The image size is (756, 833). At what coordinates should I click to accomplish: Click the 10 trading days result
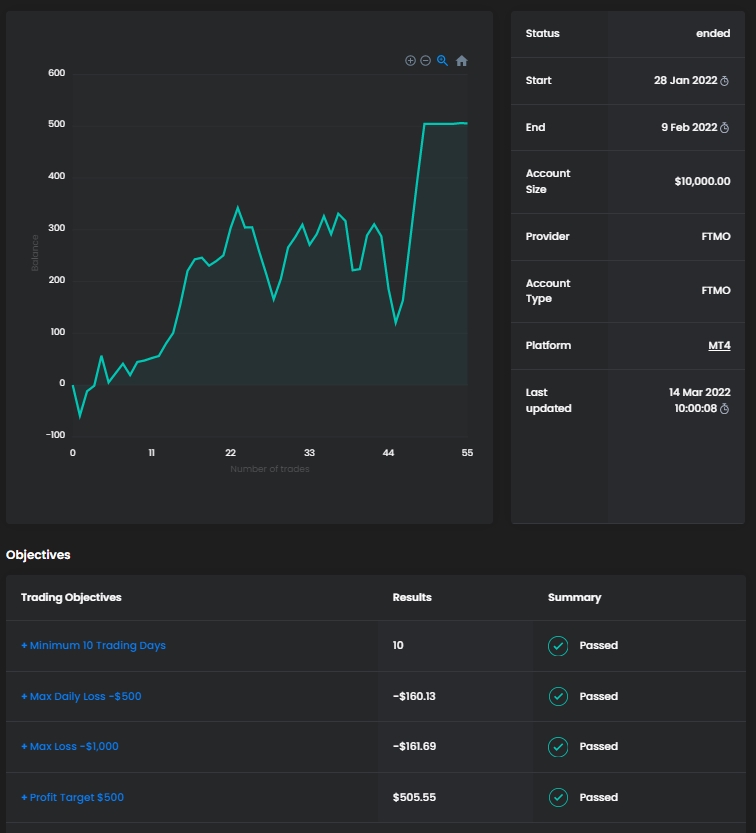click(x=398, y=645)
